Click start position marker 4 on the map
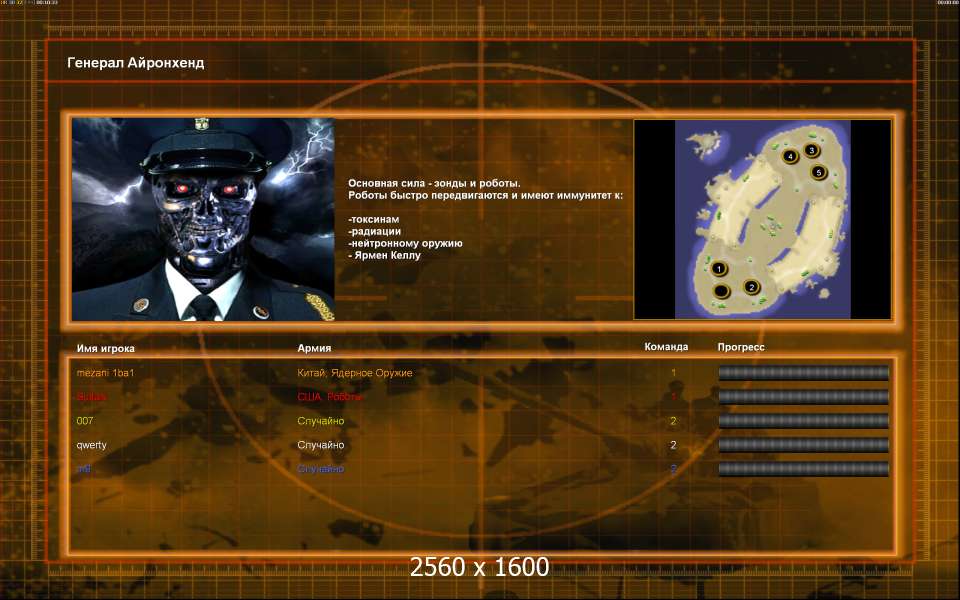The width and height of the screenshot is (960, 600). click(x=790, y=156)
